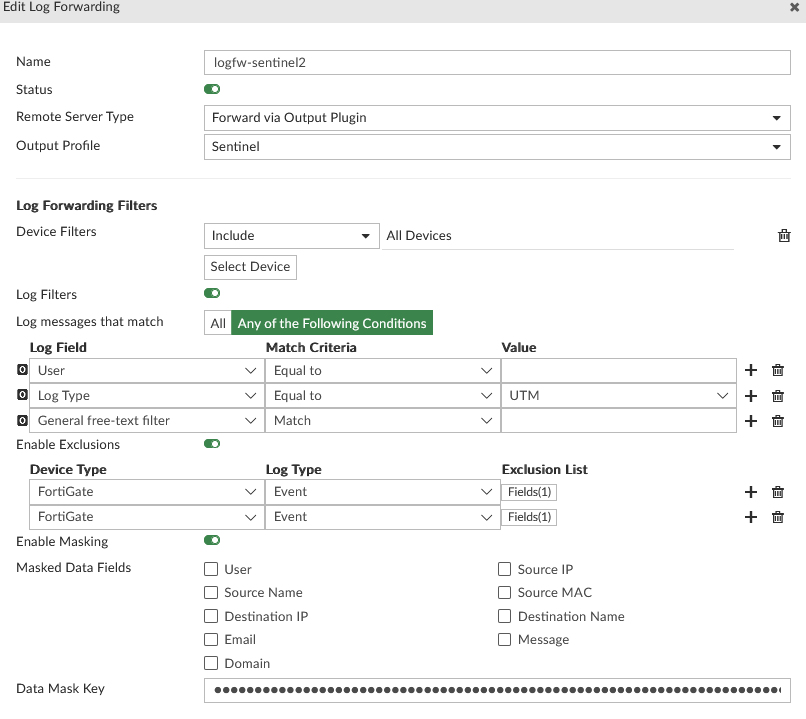Open the Remote Server Type dropdown
This screenshot has width=806, height=719.
tap(497, 118)
